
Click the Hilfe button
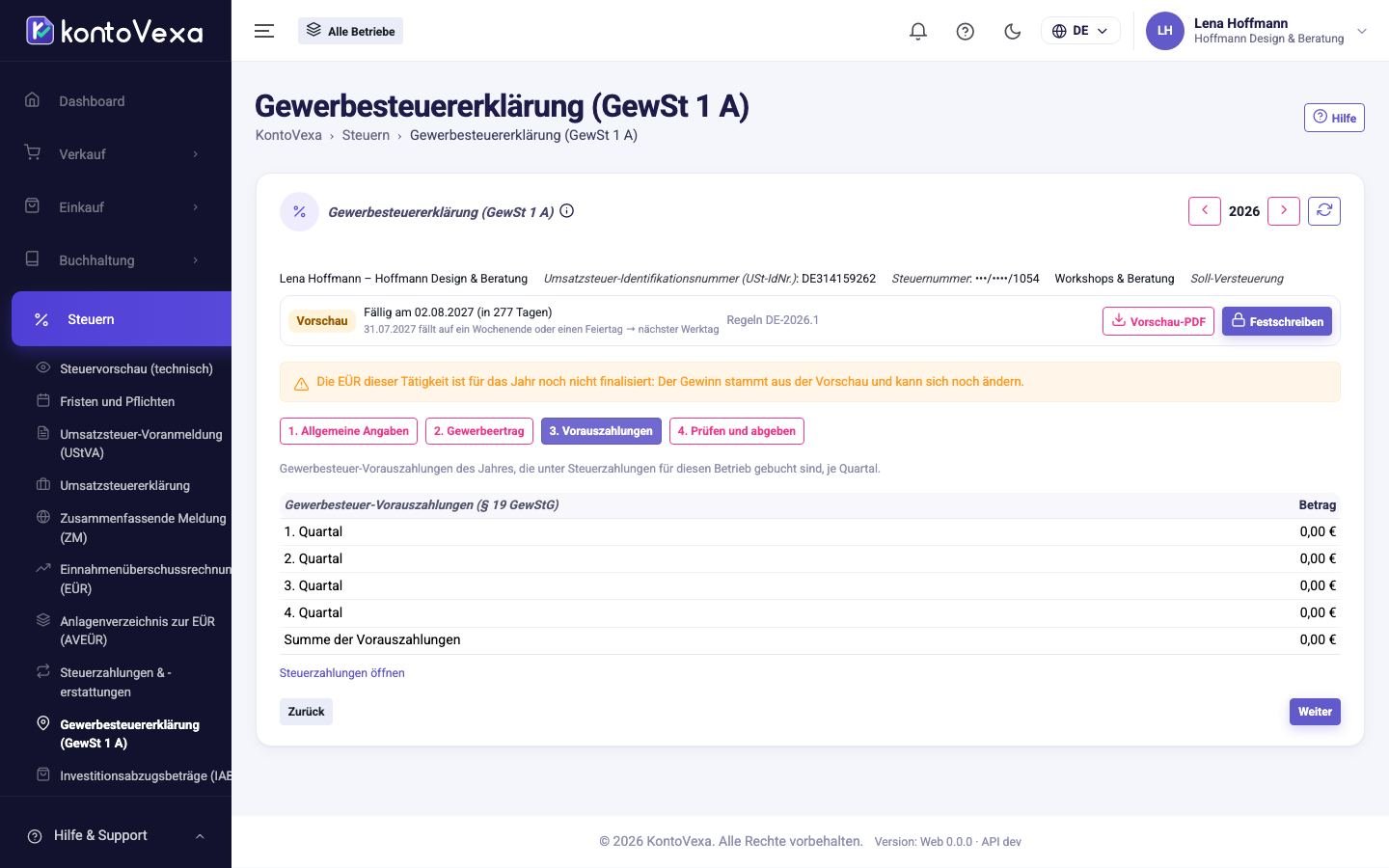(x=1334, y=118)
